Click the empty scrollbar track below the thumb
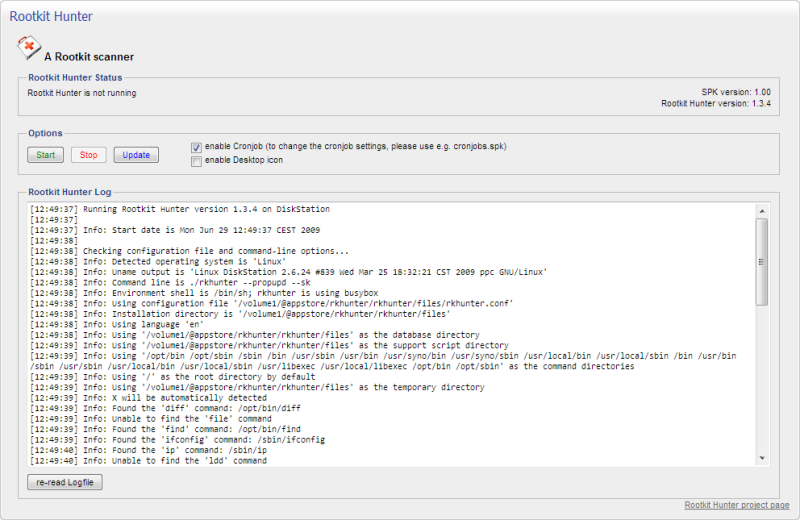Screen dimensions: 800x520 tap(762, 380)
